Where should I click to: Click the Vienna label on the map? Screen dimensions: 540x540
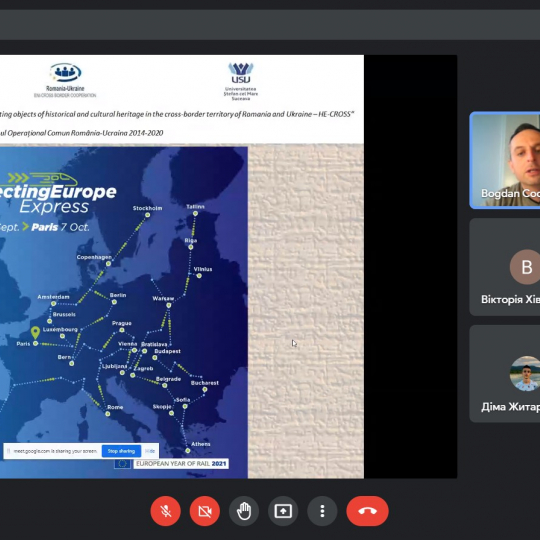[x=127, y=344]
